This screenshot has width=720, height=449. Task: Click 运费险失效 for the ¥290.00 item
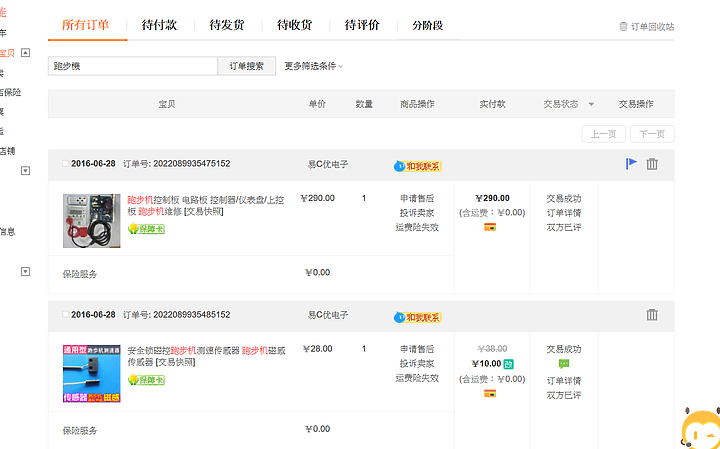(x=417, y=227)
